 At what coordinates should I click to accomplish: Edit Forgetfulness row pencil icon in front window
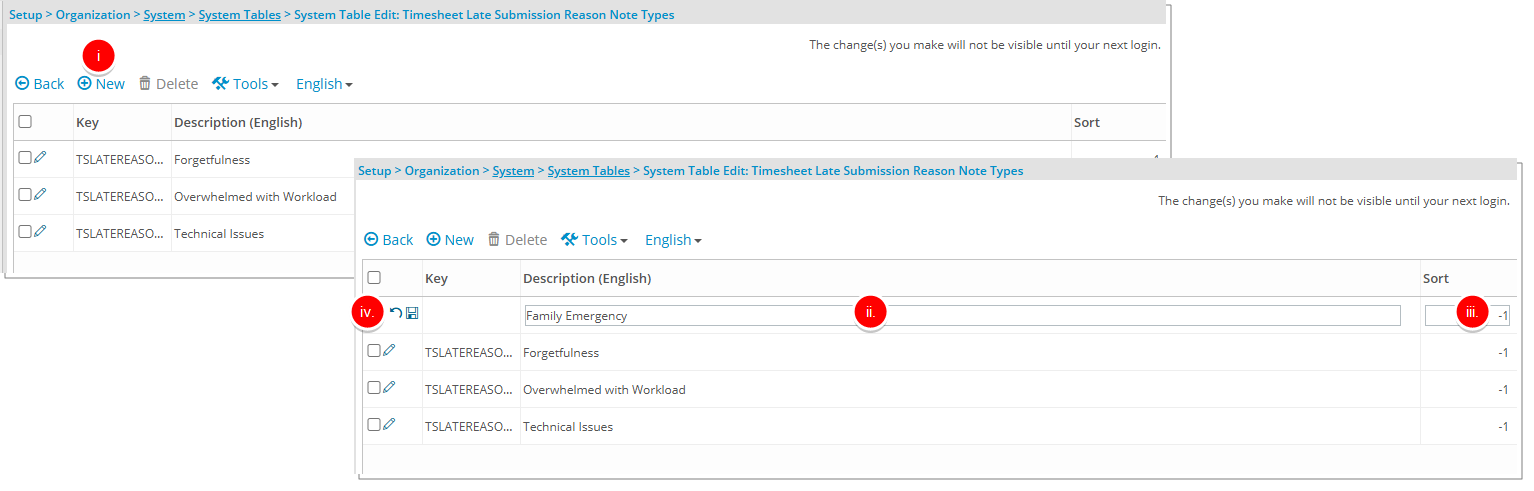tap(390, 351)
